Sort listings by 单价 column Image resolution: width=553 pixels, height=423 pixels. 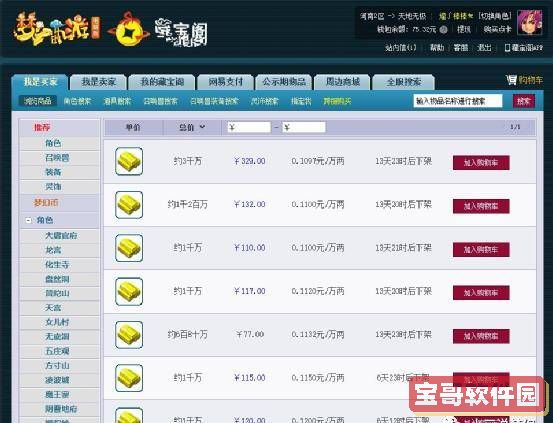[133, 127]
